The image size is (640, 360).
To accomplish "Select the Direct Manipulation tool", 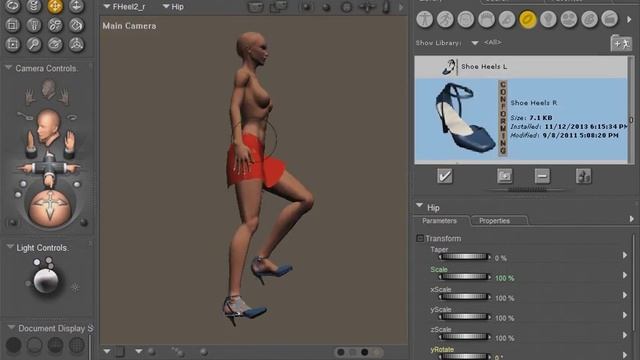I will click(76, 44).
